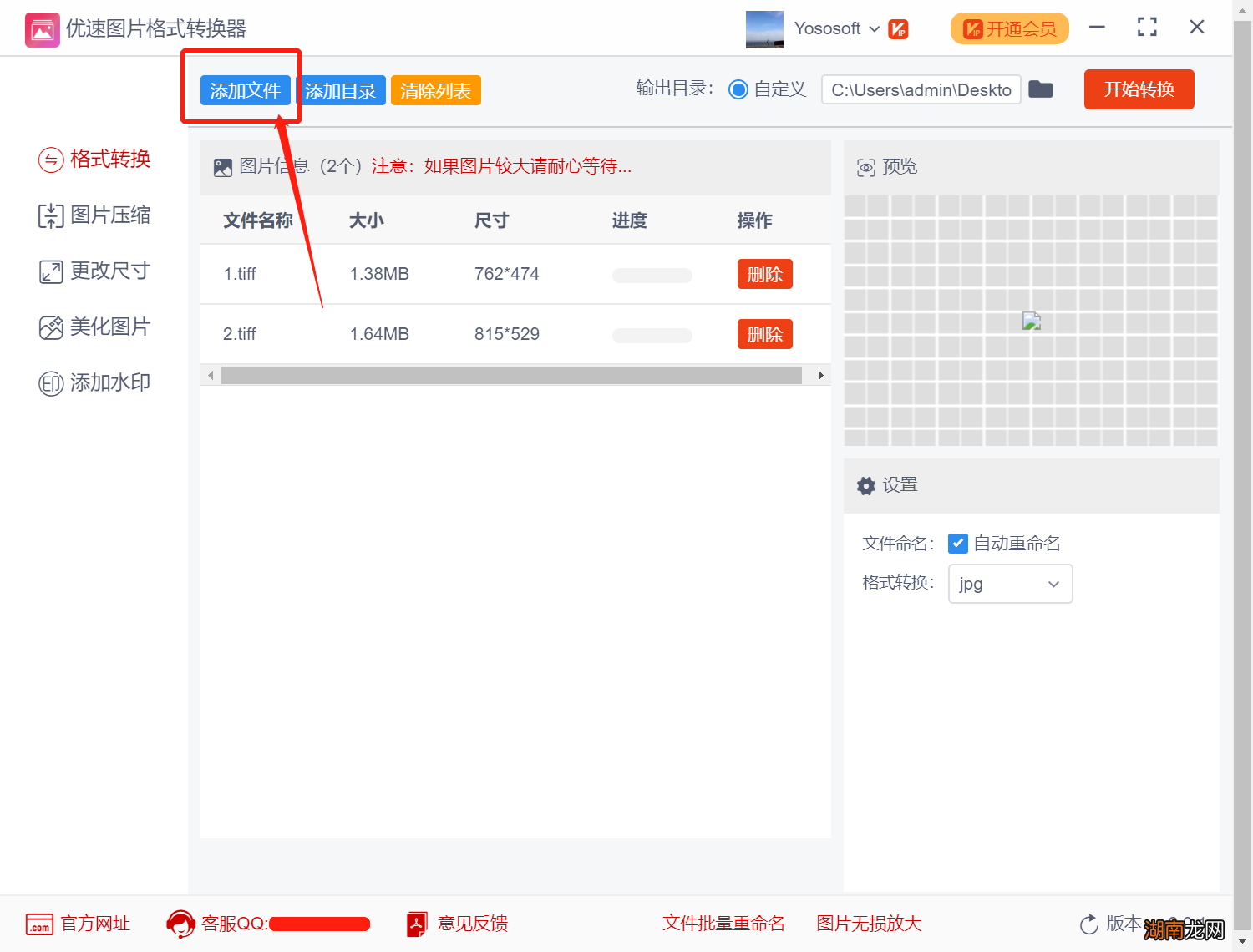Viewport: 1253px width, 952px height.
Task: Click the 开始转换 convert button
Action: (1139, 89)
